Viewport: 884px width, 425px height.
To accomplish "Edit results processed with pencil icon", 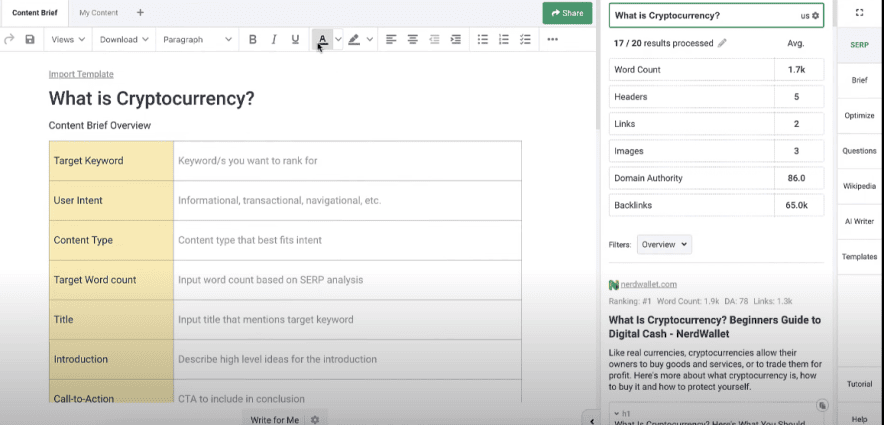I will 723,44.
